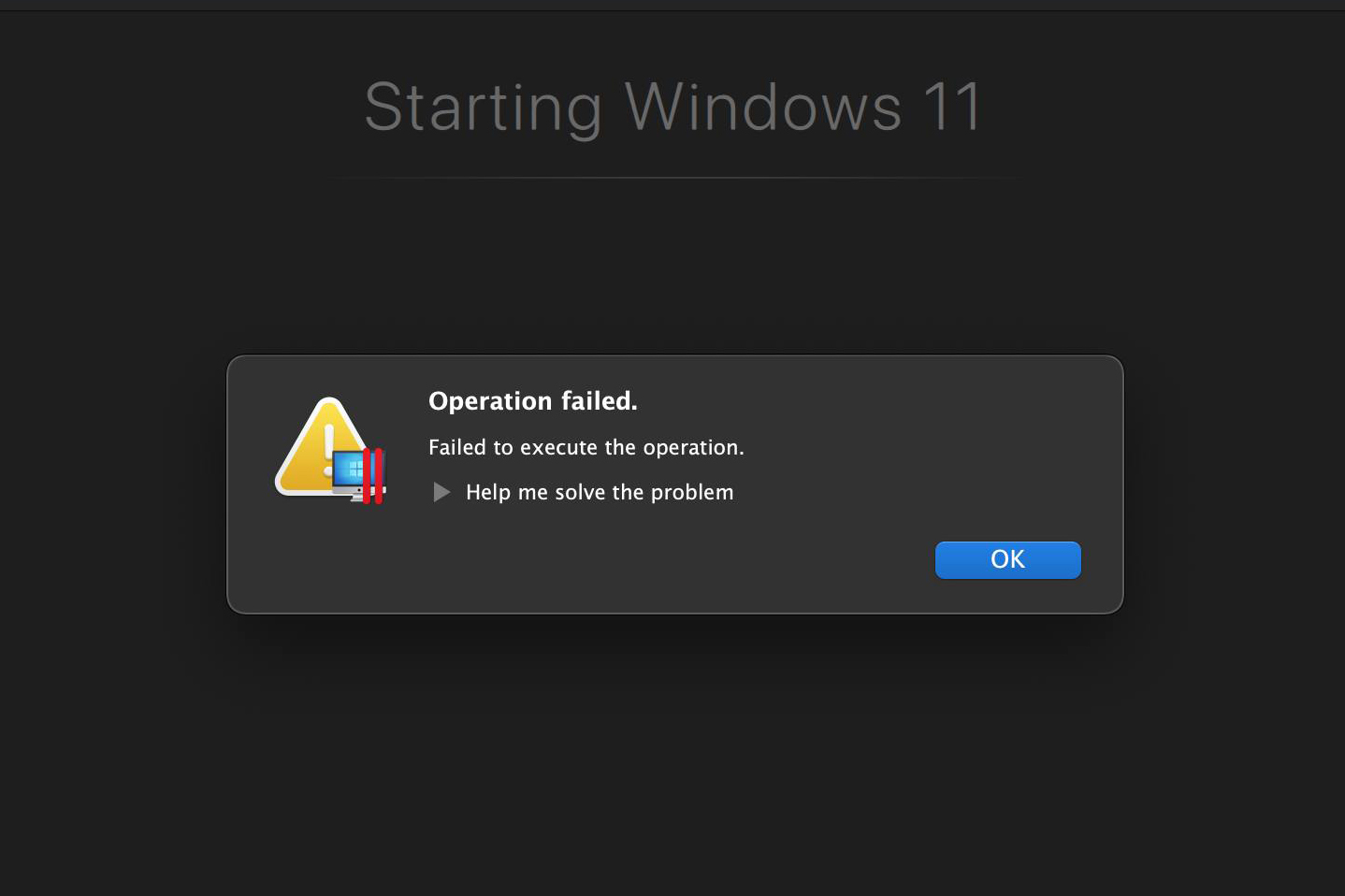Click the disclosure triangle next to help text
1345x896 pixels.
[441, 492]
